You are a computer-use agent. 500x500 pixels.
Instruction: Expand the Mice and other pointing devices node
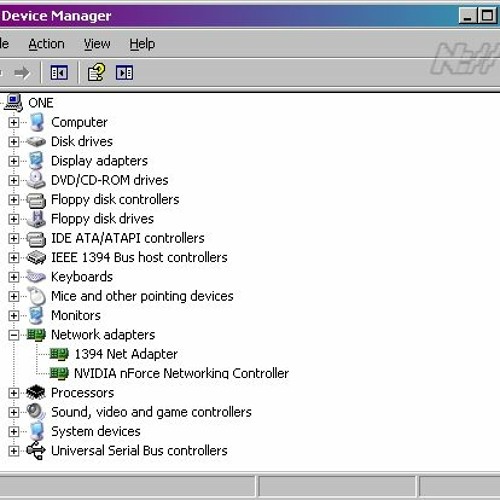[14, 297]
